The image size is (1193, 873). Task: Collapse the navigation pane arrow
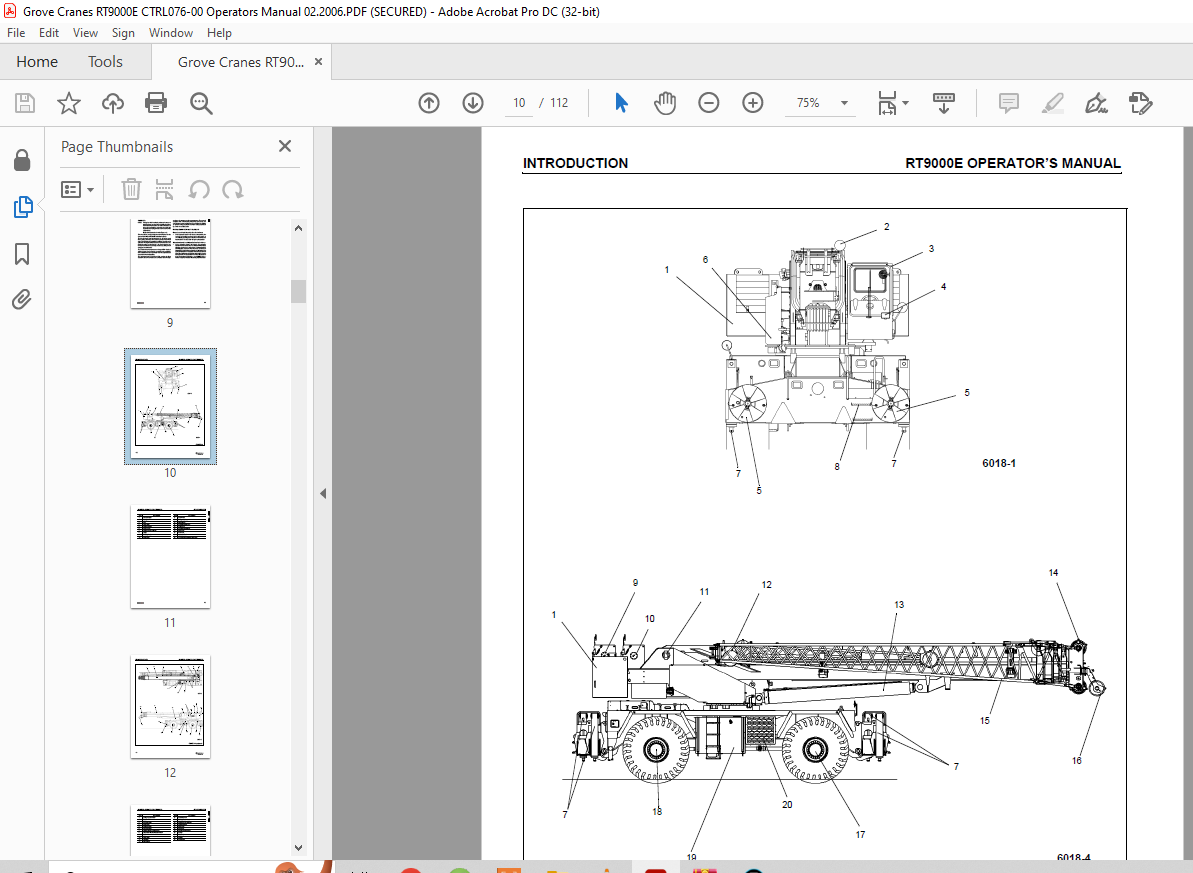pos(323,493)
